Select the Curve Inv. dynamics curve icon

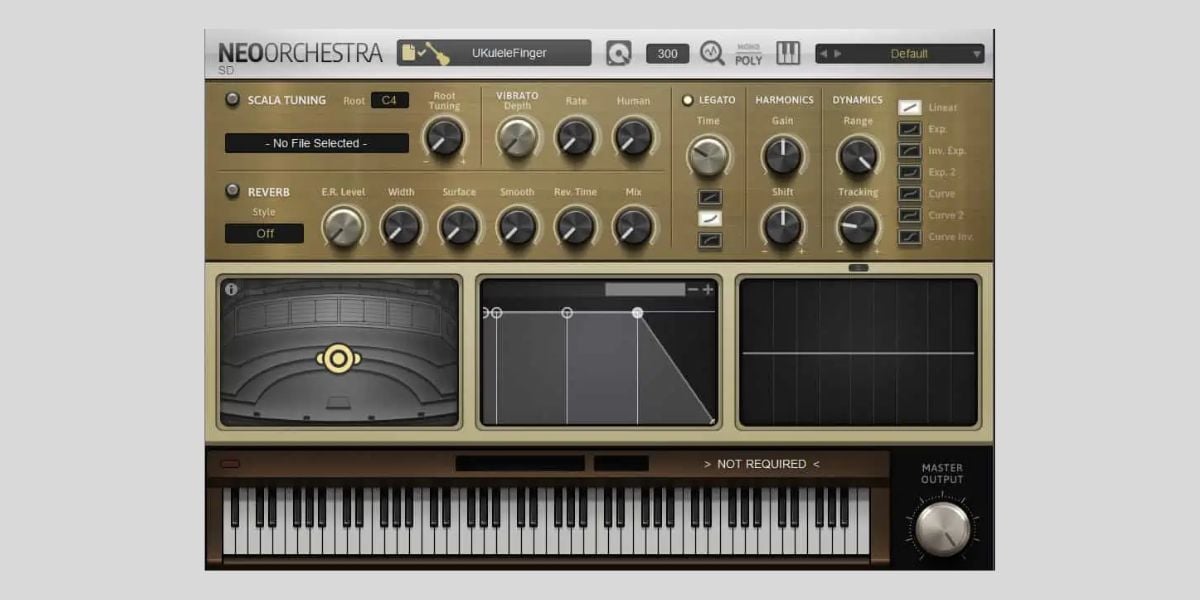(910, 237)
